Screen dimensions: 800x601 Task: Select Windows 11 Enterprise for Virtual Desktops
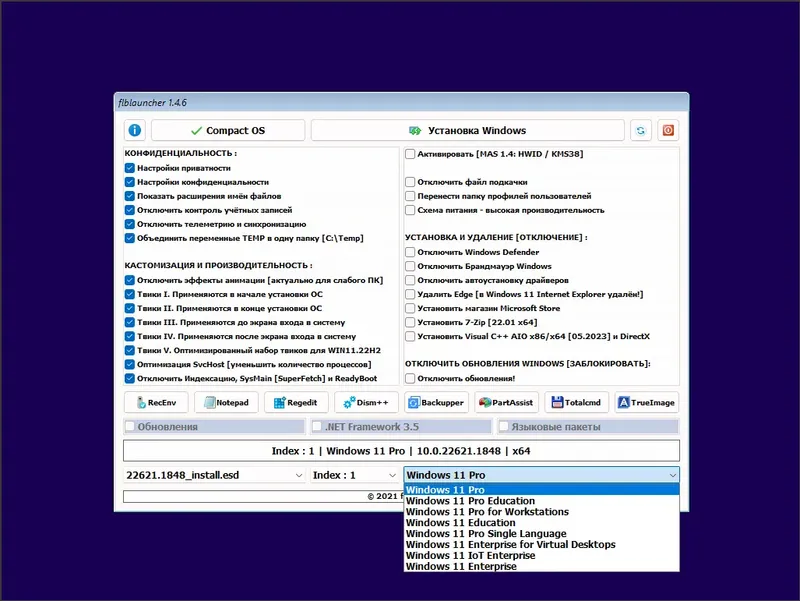click(x=541, y=544)
